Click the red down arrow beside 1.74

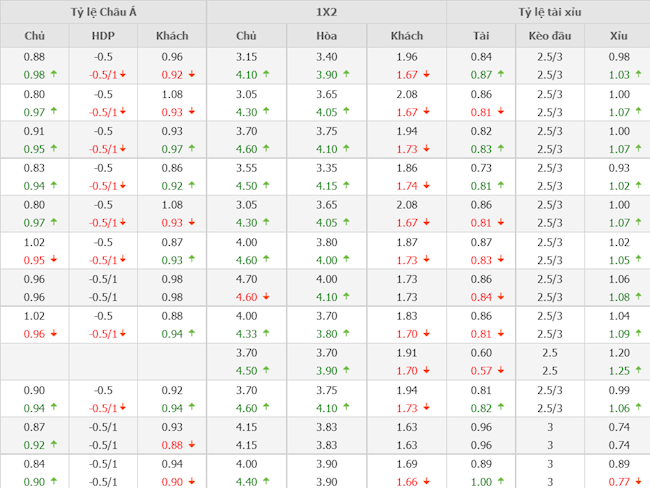click(427, 185)
